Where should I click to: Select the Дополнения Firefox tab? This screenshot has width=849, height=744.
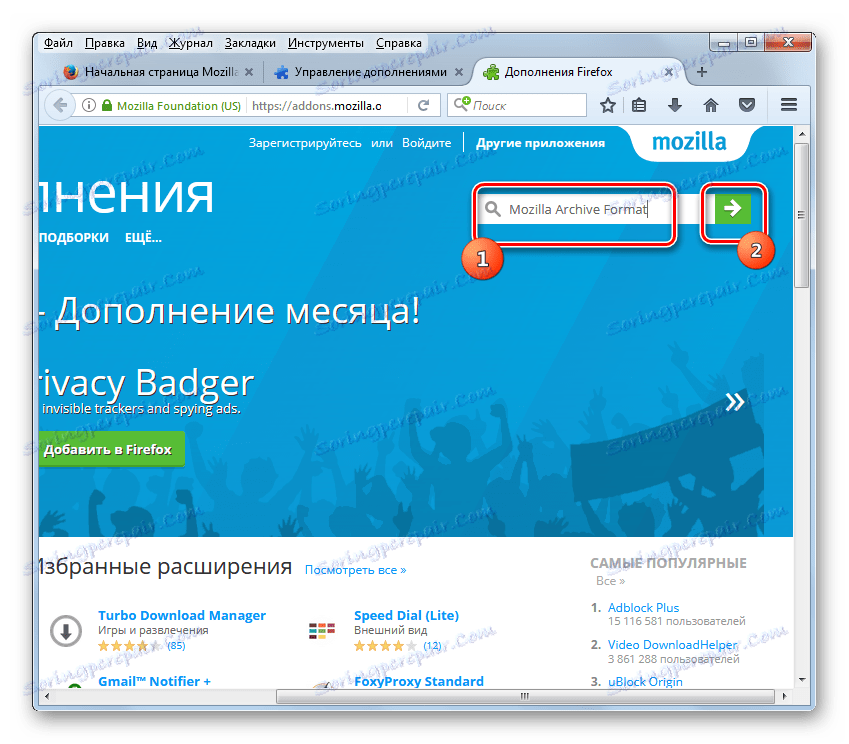[x=579, y=72]
